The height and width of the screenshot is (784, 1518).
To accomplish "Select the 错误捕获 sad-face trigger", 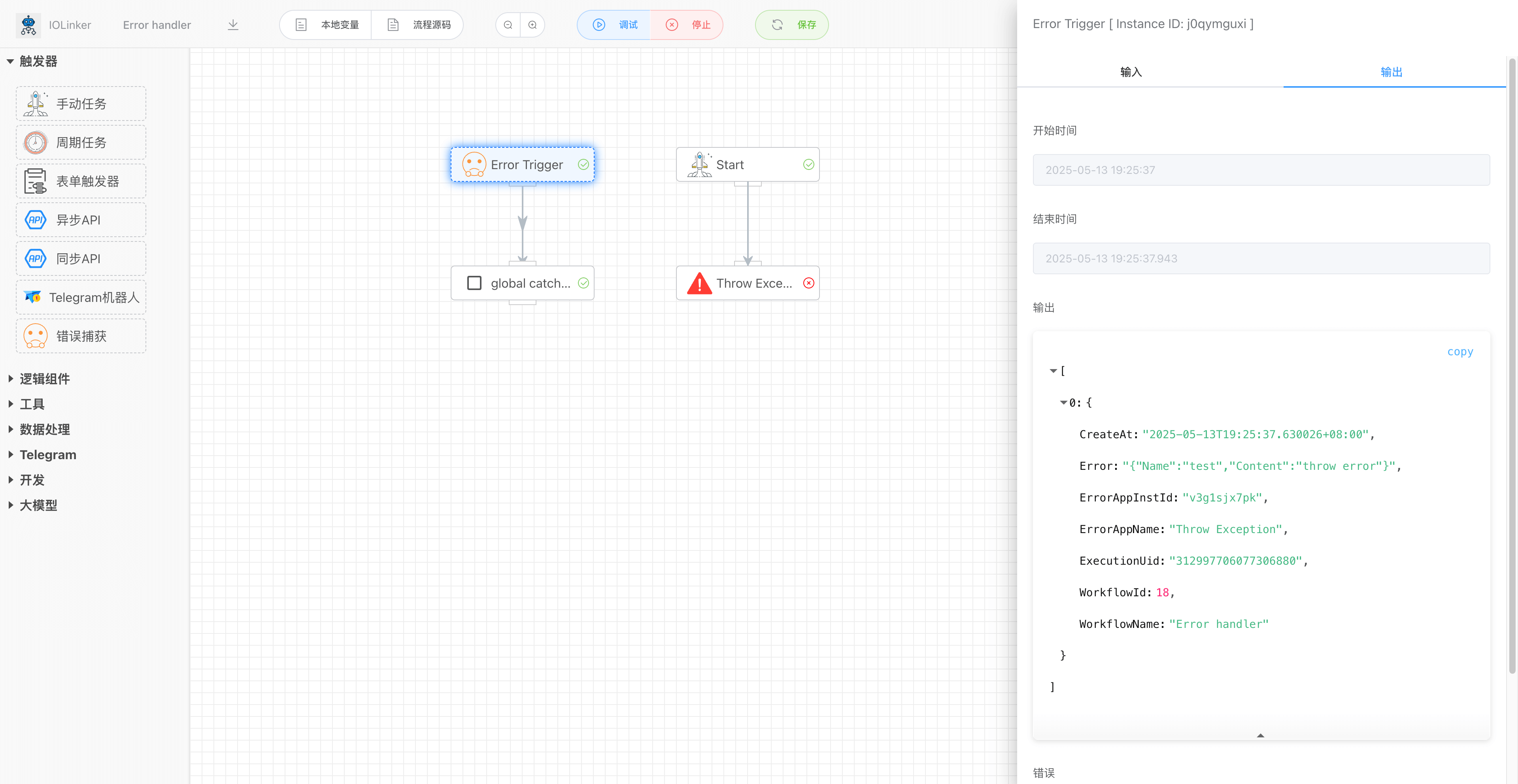I will (x=81, y=336).
